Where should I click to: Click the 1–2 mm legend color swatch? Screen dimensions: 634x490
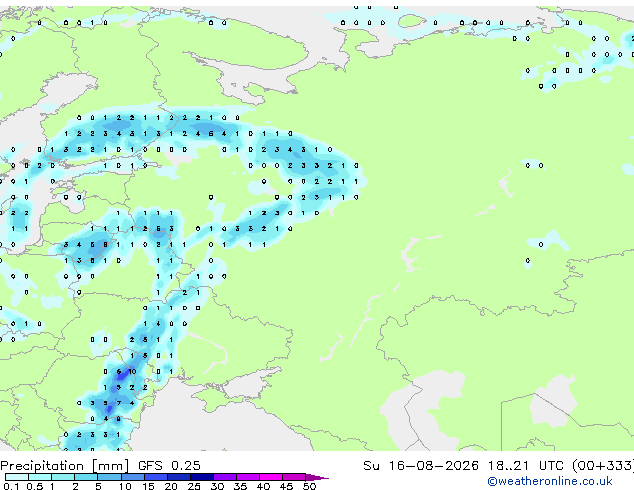pyautogui.click(x=63, y=477)
